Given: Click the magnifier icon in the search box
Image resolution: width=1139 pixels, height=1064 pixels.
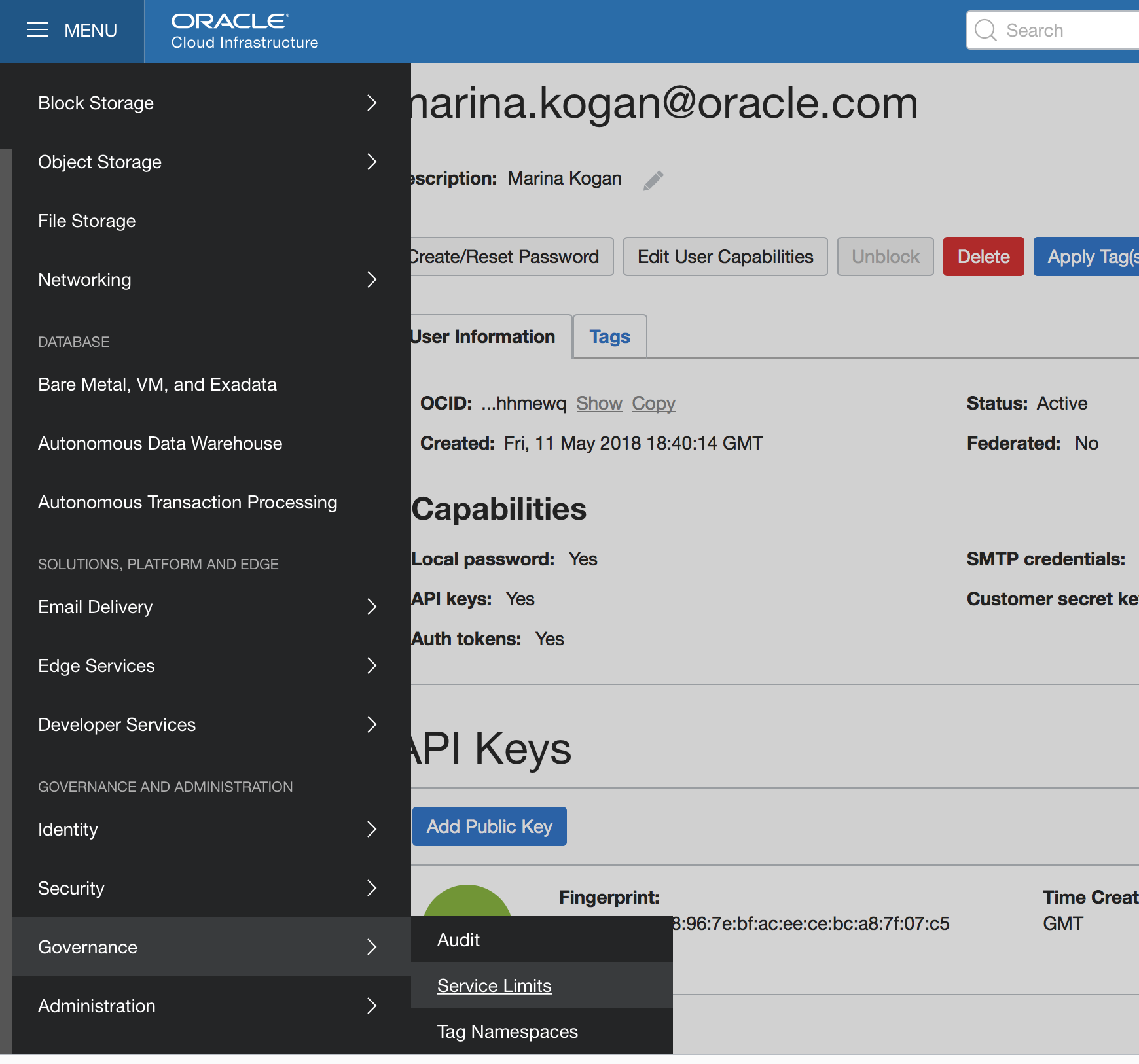Looking at the screenshot, I should (x=985, y=30).
